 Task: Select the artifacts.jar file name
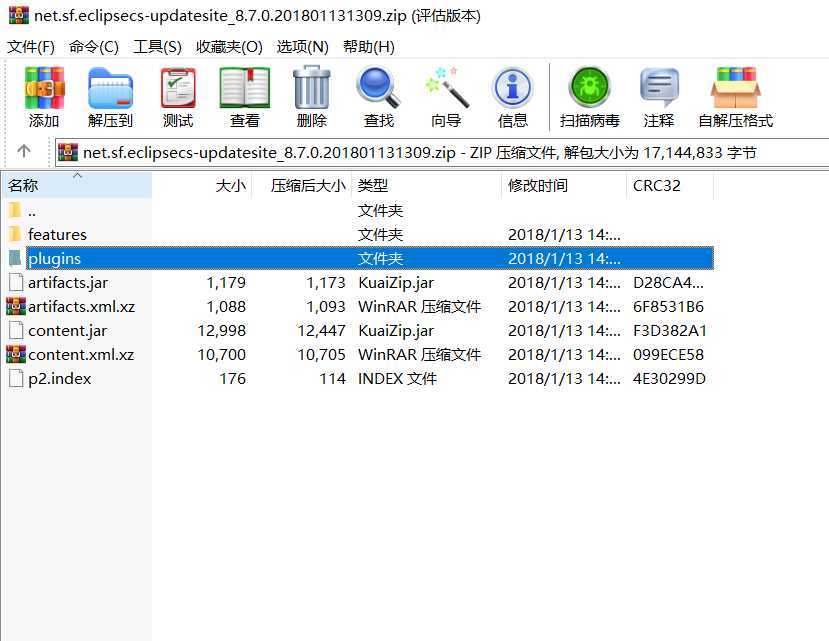coord(68,283)
